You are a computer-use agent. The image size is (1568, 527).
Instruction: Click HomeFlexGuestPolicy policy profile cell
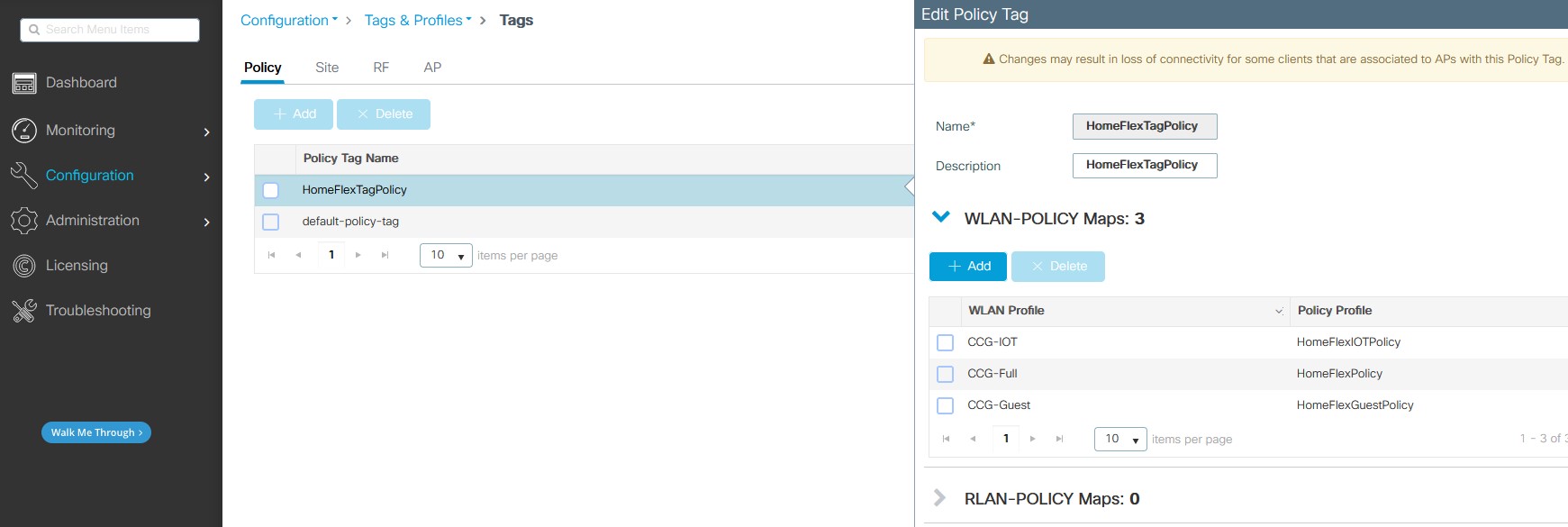point(1355,405)
